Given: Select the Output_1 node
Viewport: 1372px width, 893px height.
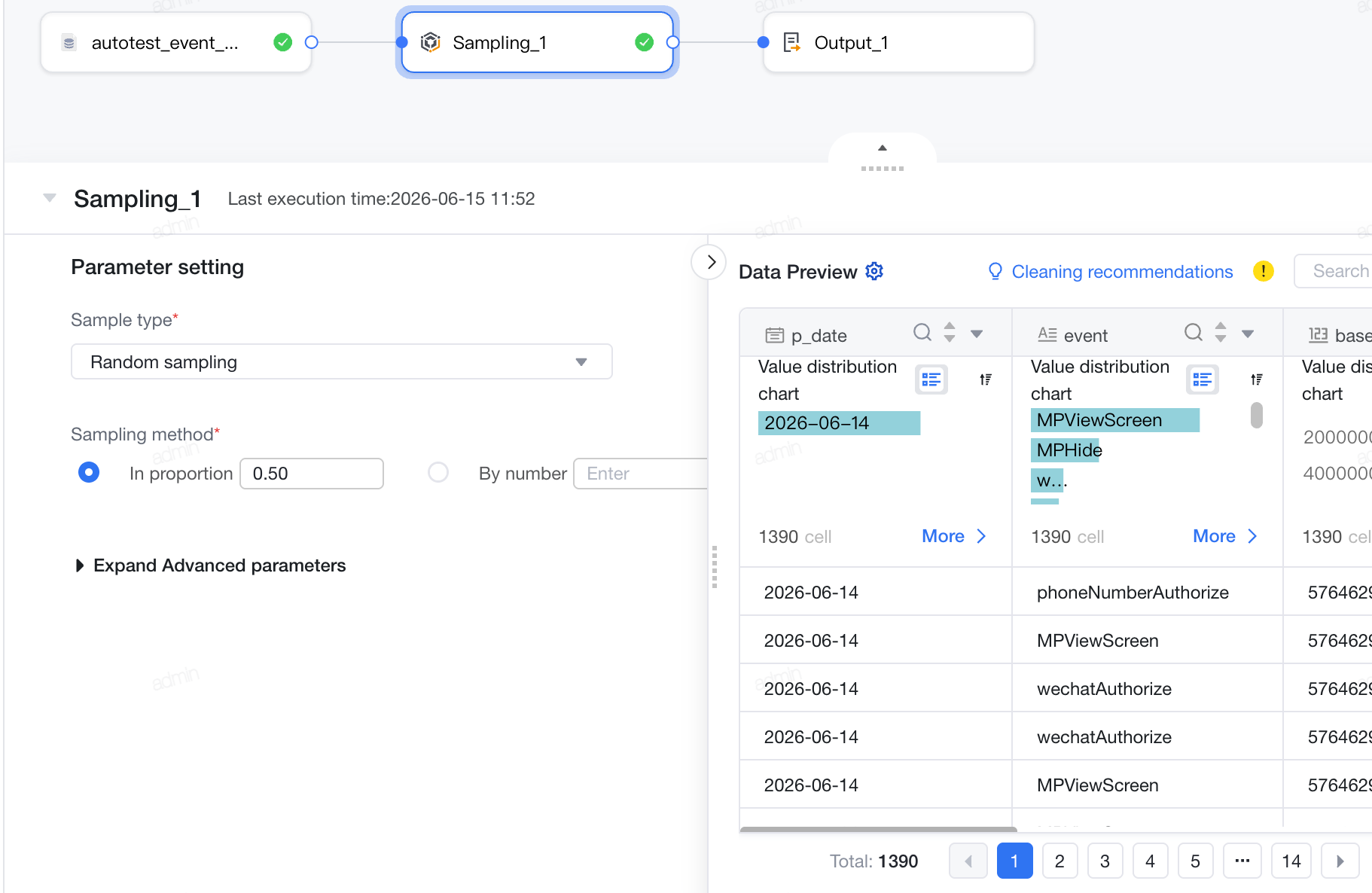Looking at the screenshot, I should pos(898,42).
